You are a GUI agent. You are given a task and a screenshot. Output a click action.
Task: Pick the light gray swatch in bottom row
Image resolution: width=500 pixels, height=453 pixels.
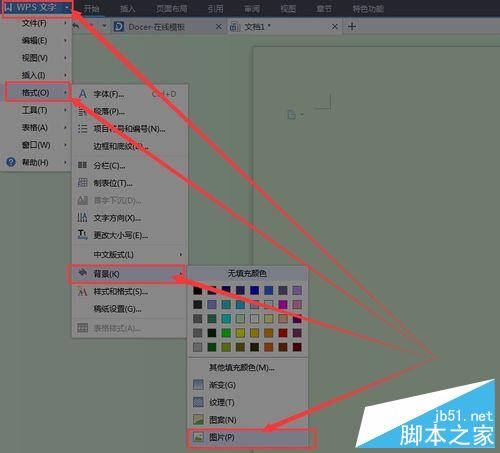pyautogui.click(x=198, y=347)
